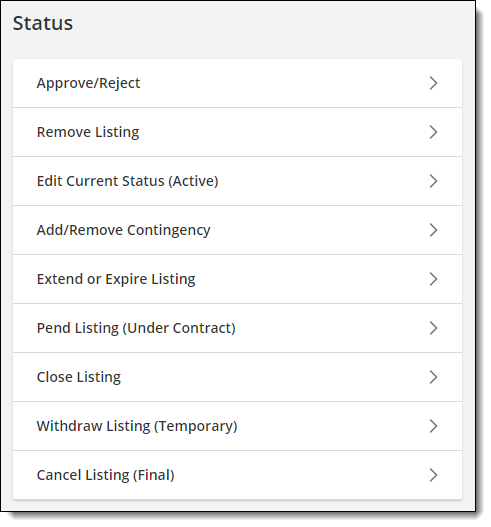Click the arrow beside Pend Listing (Under Contract)
This screenshot has height=527, width=491.
point(433,328)
